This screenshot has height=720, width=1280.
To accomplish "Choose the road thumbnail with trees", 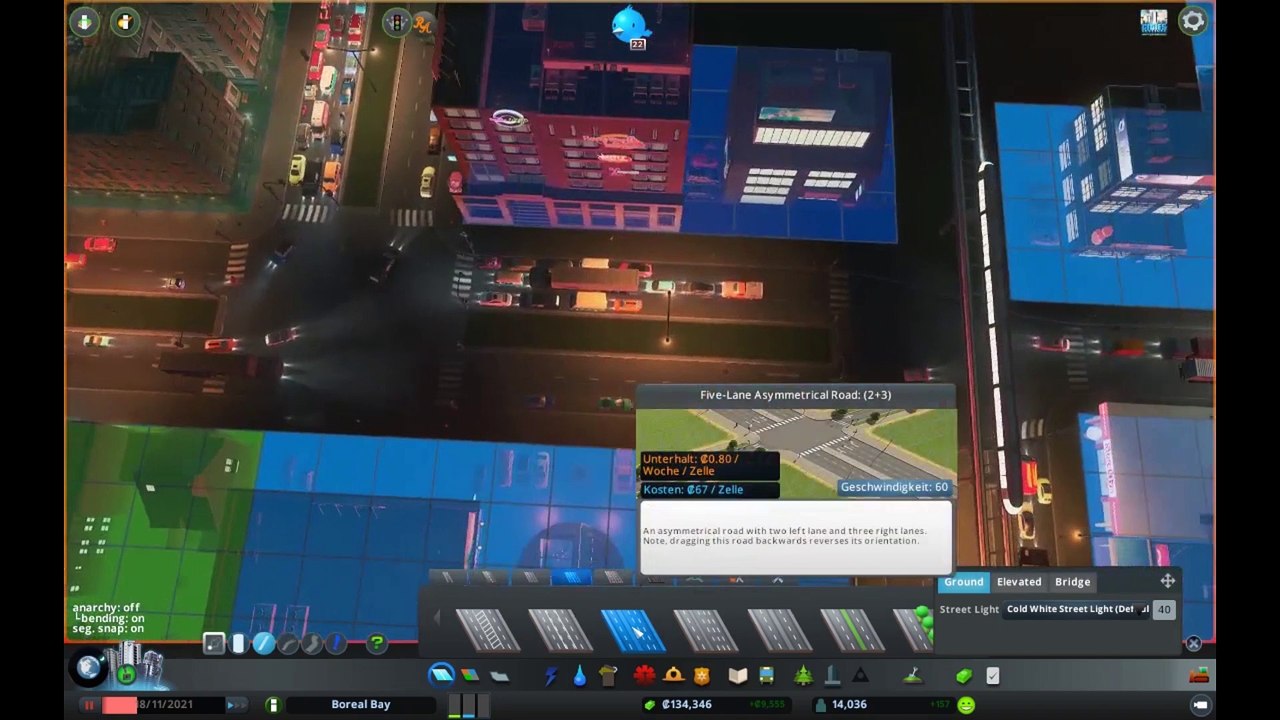I will [x=915, y=630].
